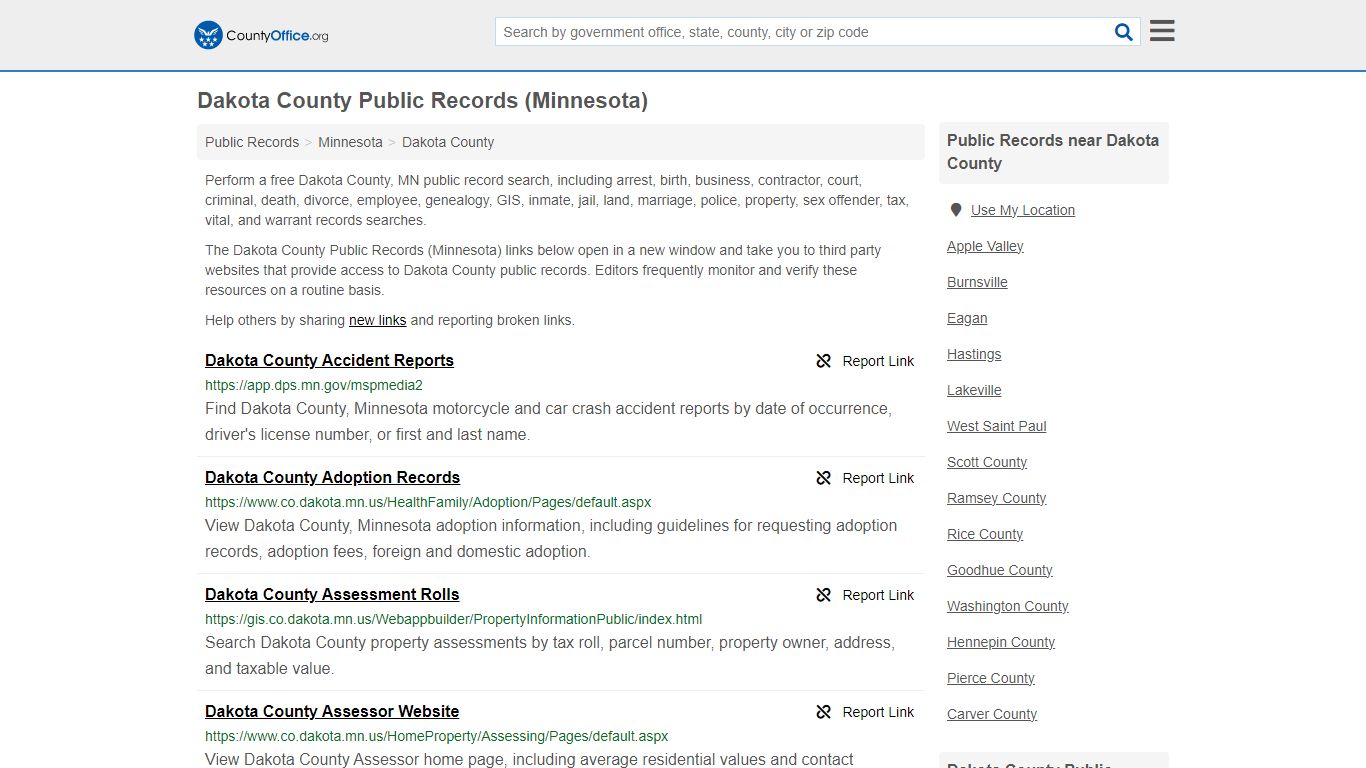This screenshot has height=768, width=1366.
Task: Open Rice County records
Action: coord(985,534)
